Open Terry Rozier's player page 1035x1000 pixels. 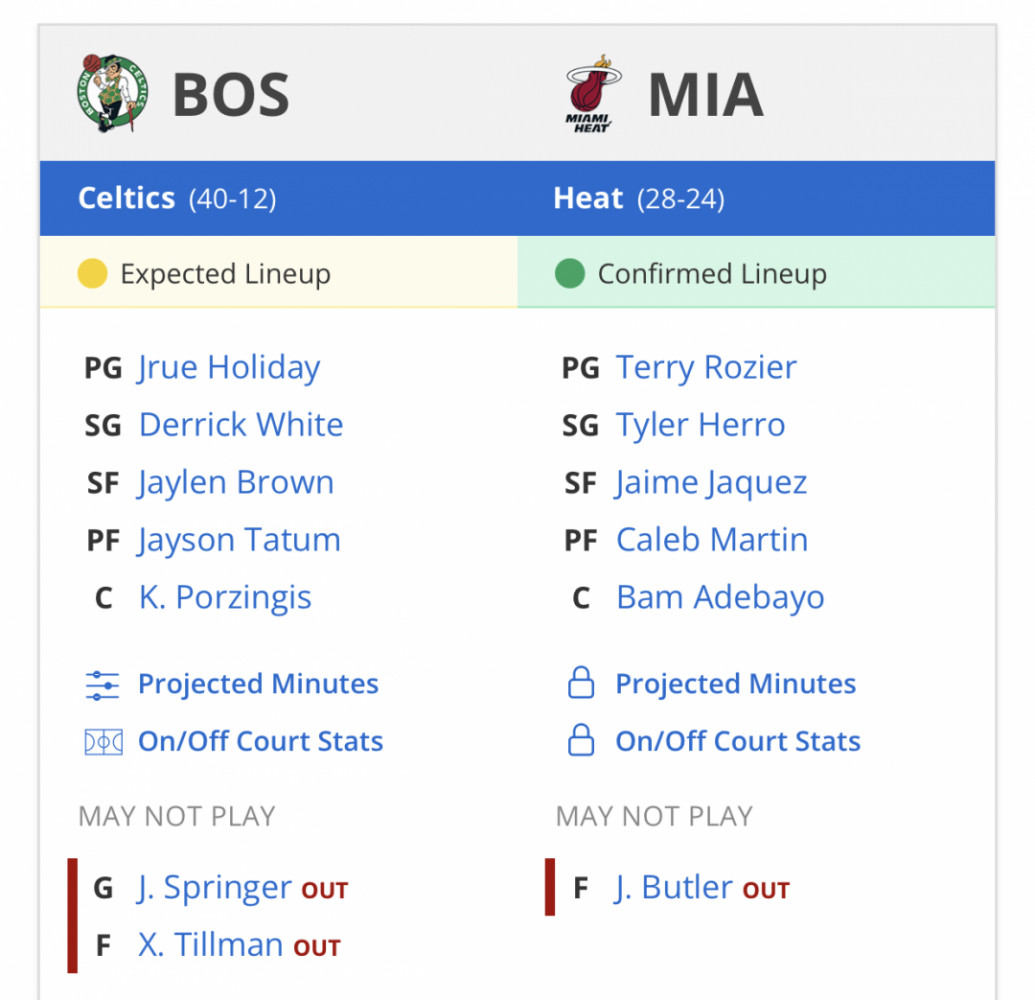click(706, 368)
